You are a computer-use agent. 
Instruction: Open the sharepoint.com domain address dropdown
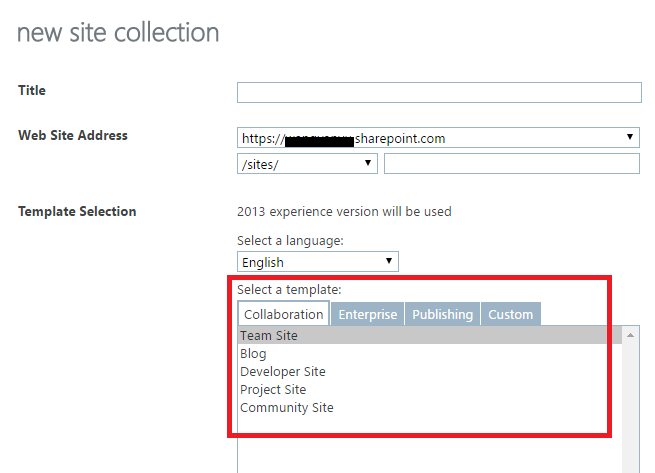[438, 137]
